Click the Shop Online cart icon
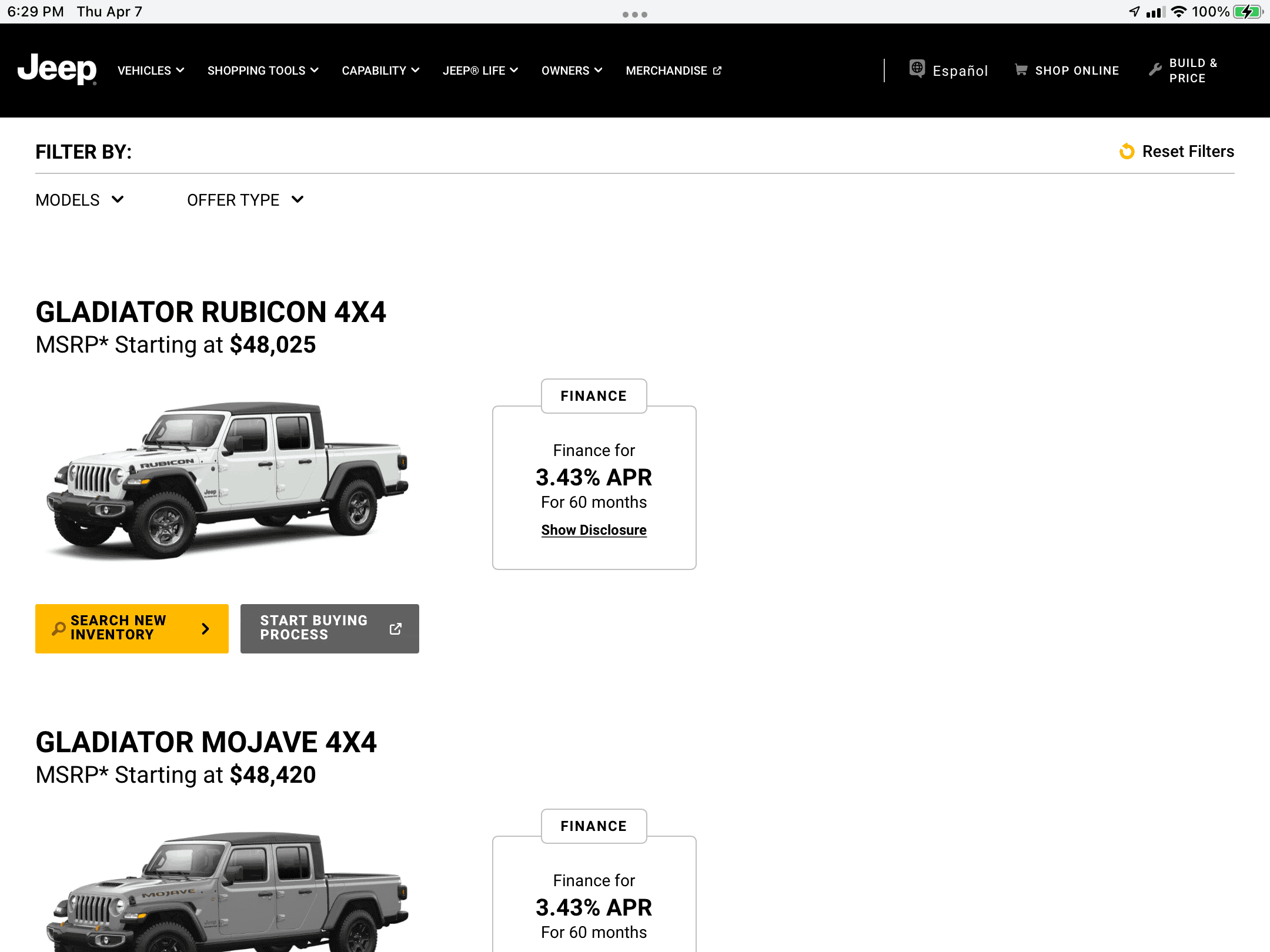The width and height of the screenshot is (1270, 952). (x=1021, y=70)
